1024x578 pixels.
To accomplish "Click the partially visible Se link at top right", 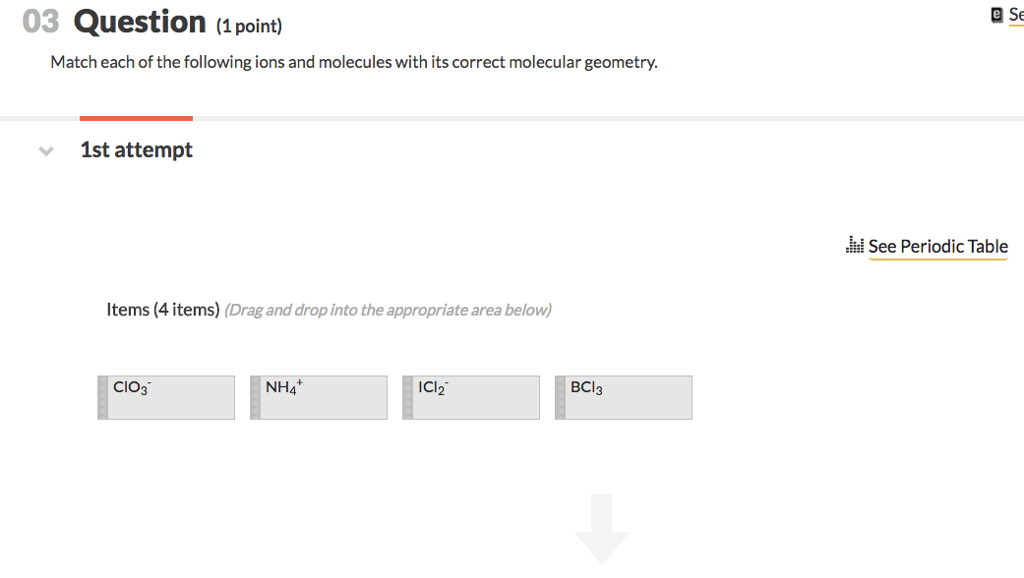I will click(1015, 15).
